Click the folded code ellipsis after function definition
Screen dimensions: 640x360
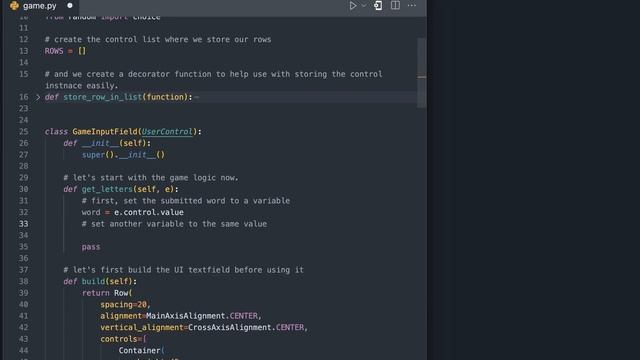point(197,97)
